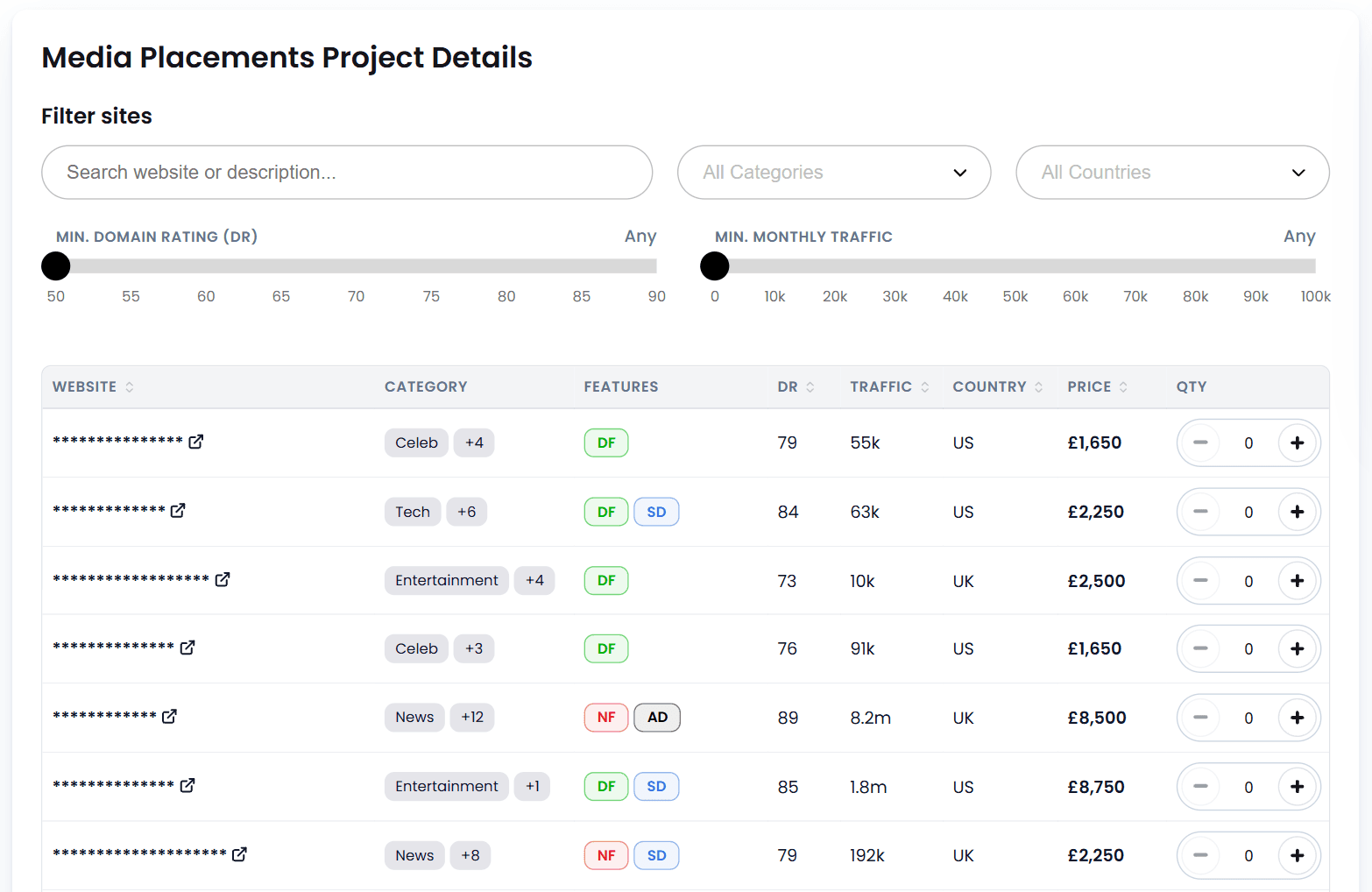Viewport: 1372px width, 892px height.
Task: Increase quantity for the Tech £2,250 row
Action: (1298, 512)
